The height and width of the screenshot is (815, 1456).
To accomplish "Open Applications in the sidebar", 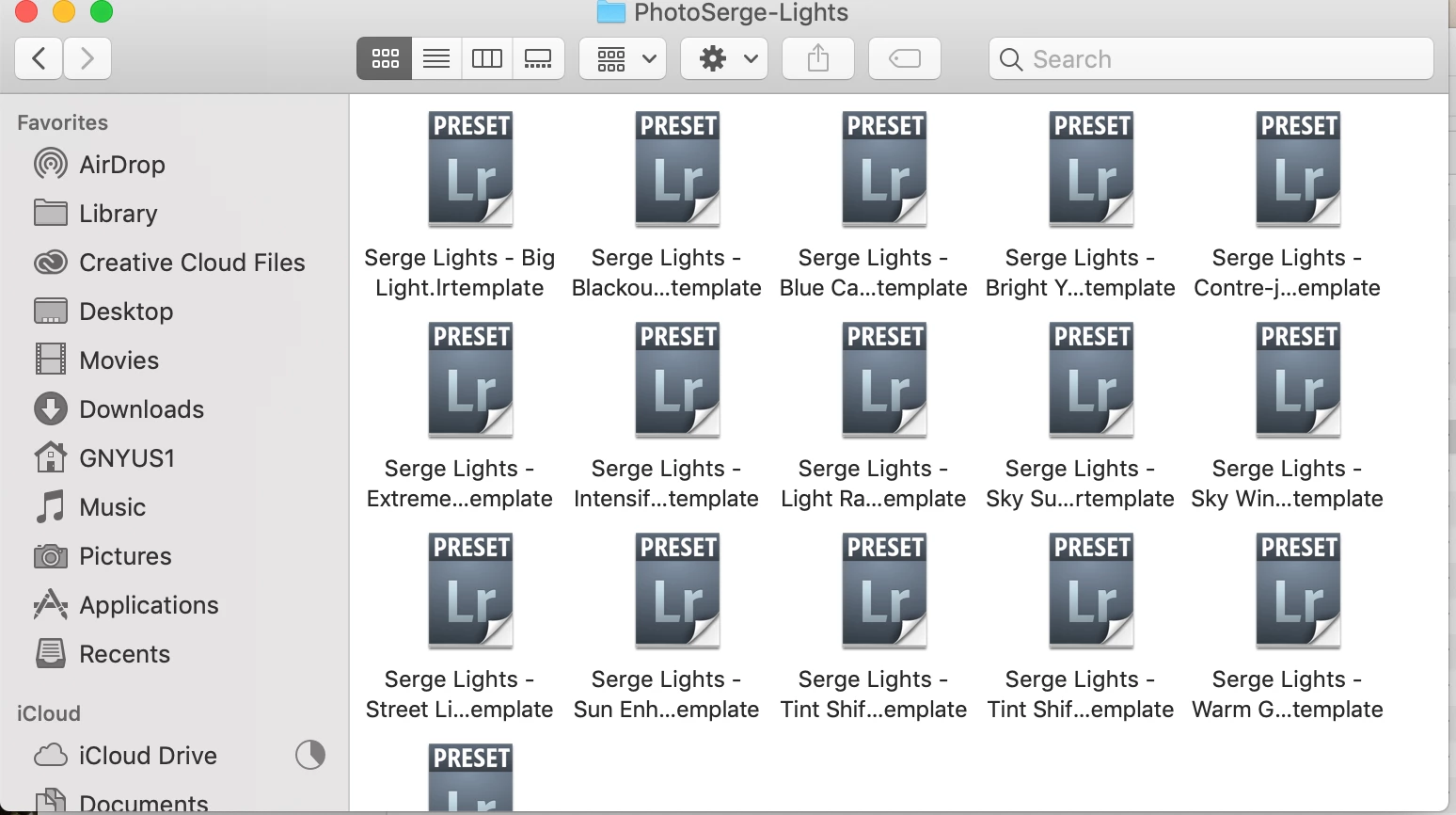I will point(126,605).
